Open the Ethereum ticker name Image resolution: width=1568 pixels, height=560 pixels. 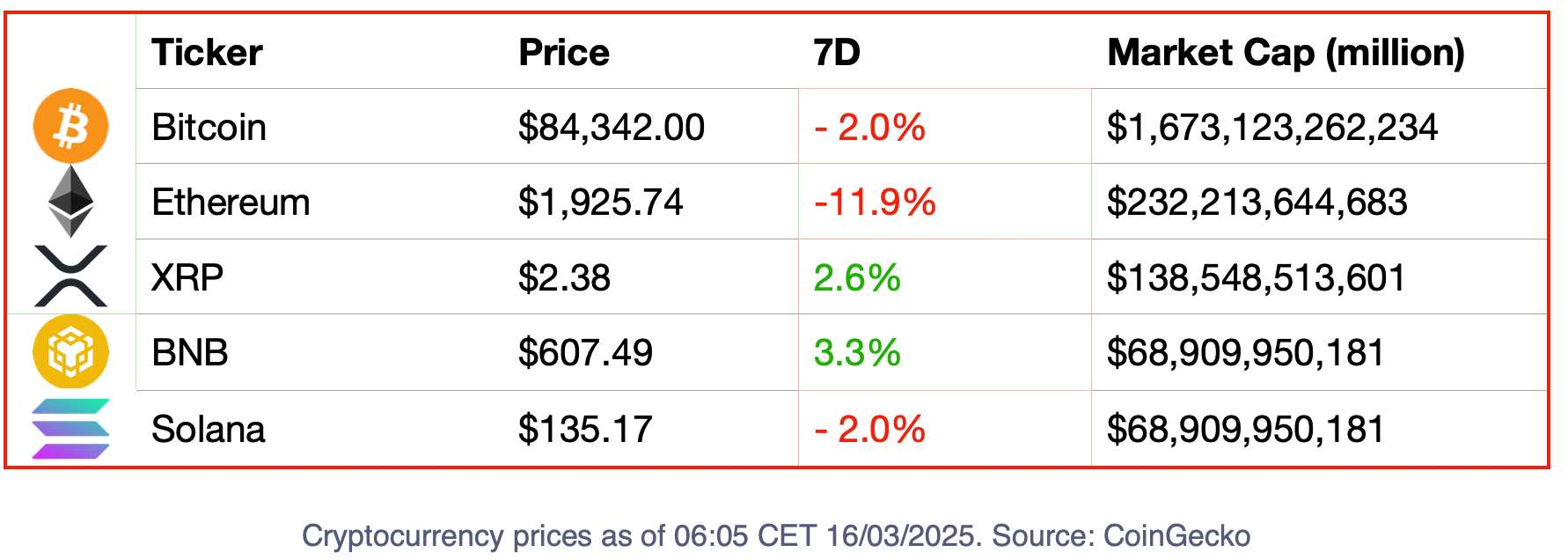(231, 203)
